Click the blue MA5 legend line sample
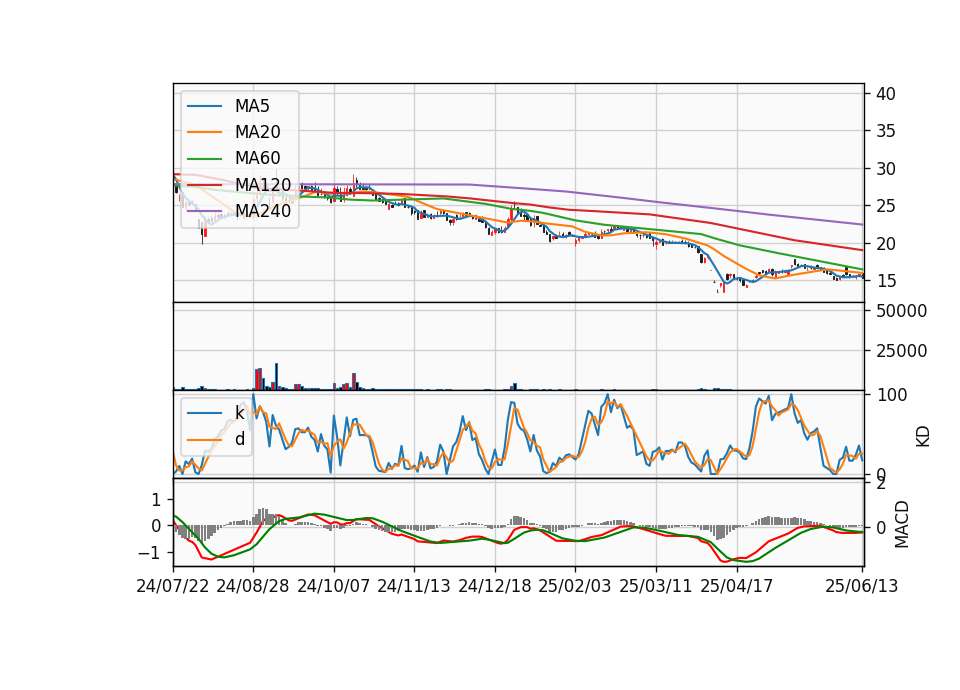 204,107
